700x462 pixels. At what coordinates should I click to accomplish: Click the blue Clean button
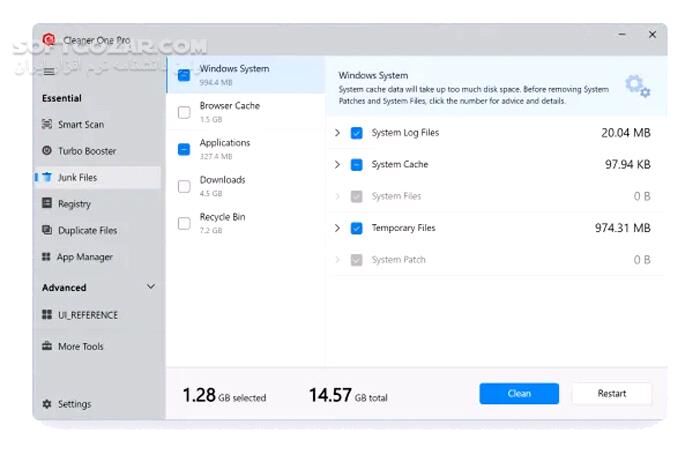point(519,393)
